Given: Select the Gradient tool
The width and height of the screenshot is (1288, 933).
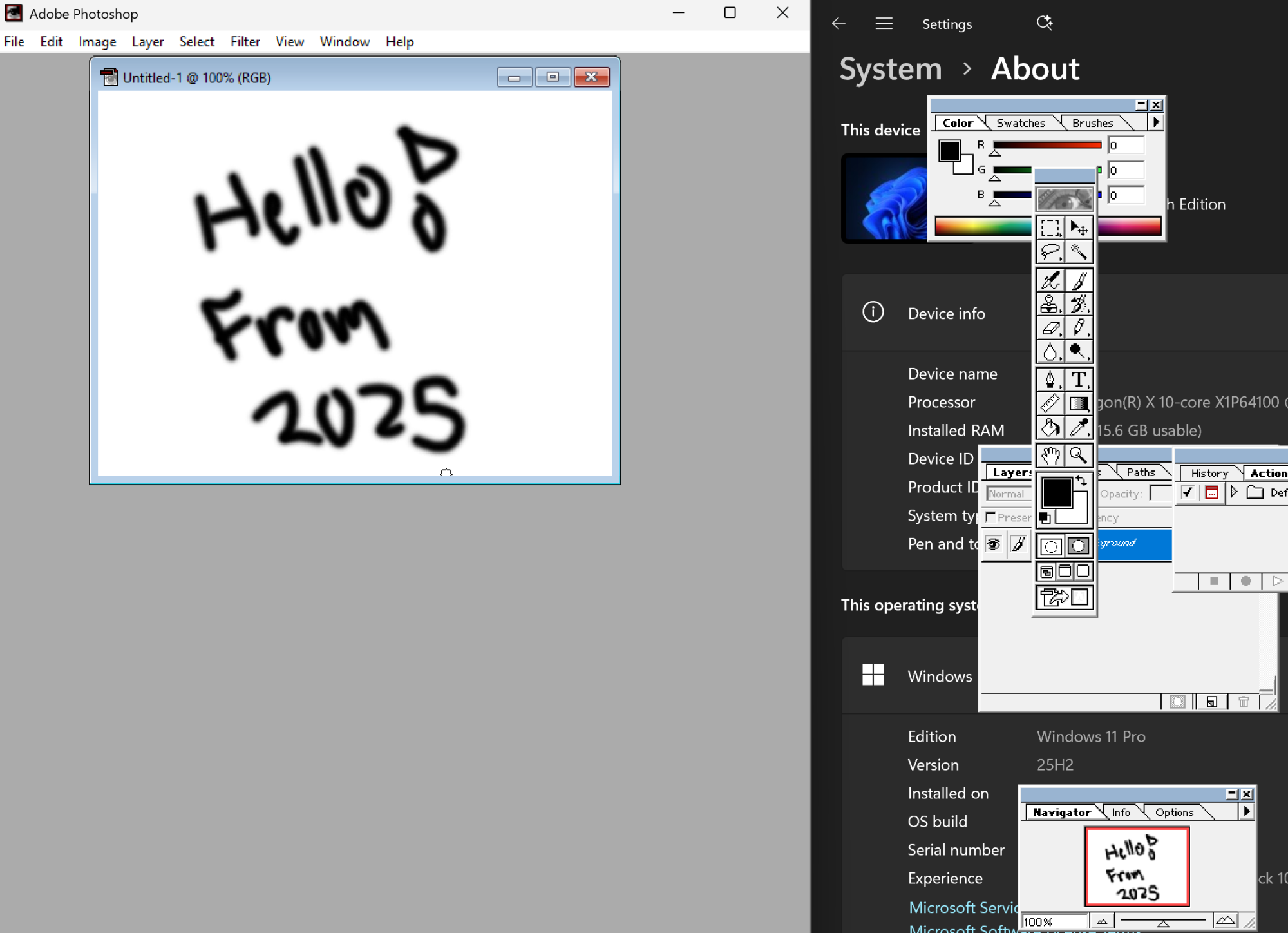Looking at the screenshot, I should [1079, 403].
